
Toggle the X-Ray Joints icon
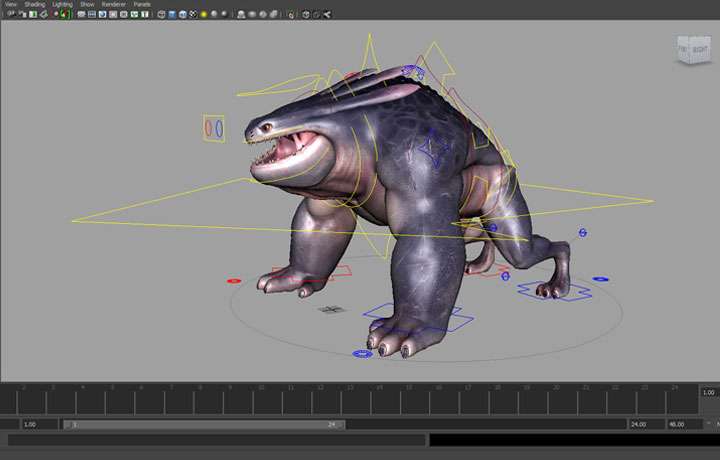point(273,14)
